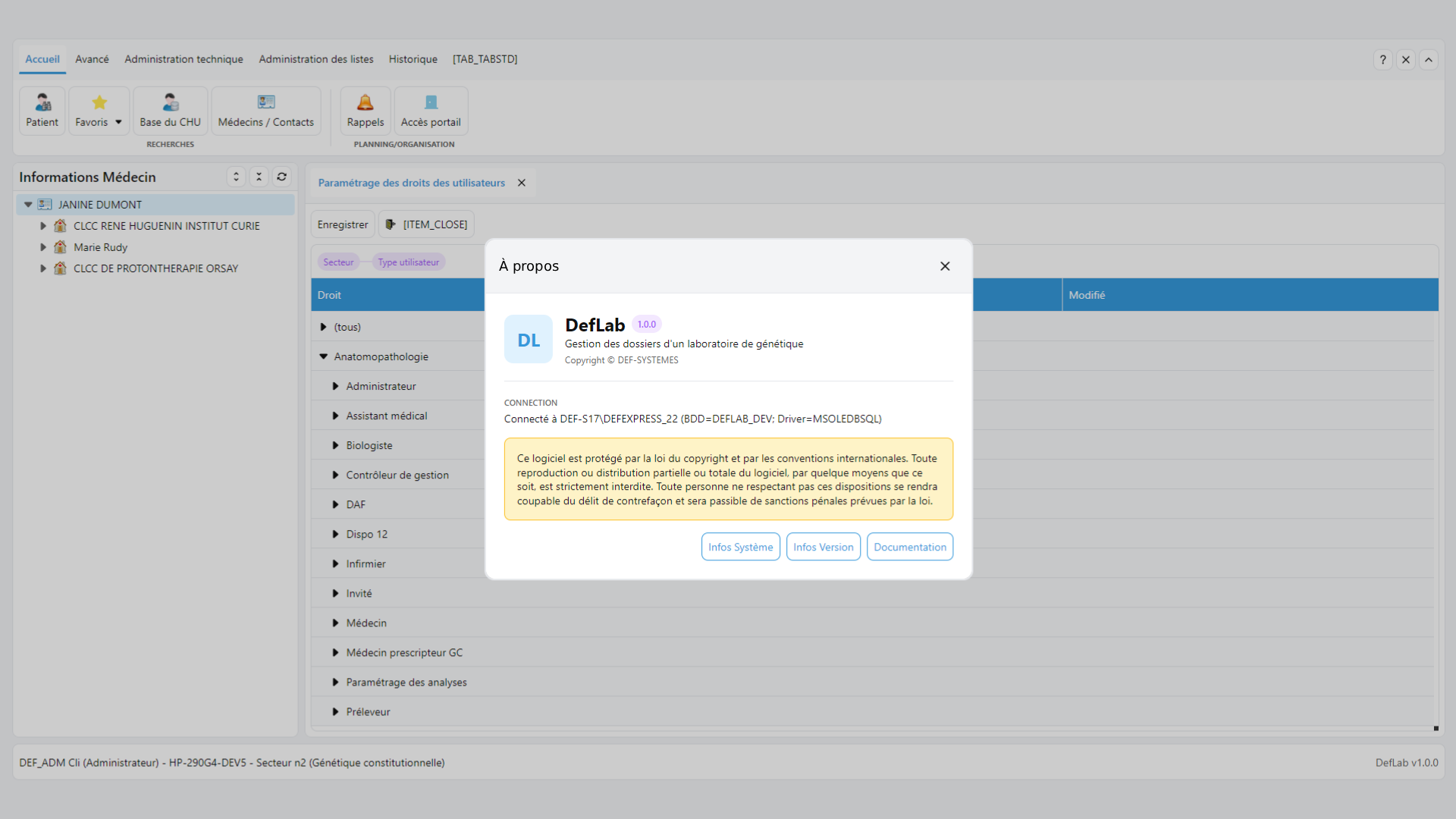This screenshot has height=819, width=1456.
Task: Expand the Préleveur row
Action: [335, 711]
